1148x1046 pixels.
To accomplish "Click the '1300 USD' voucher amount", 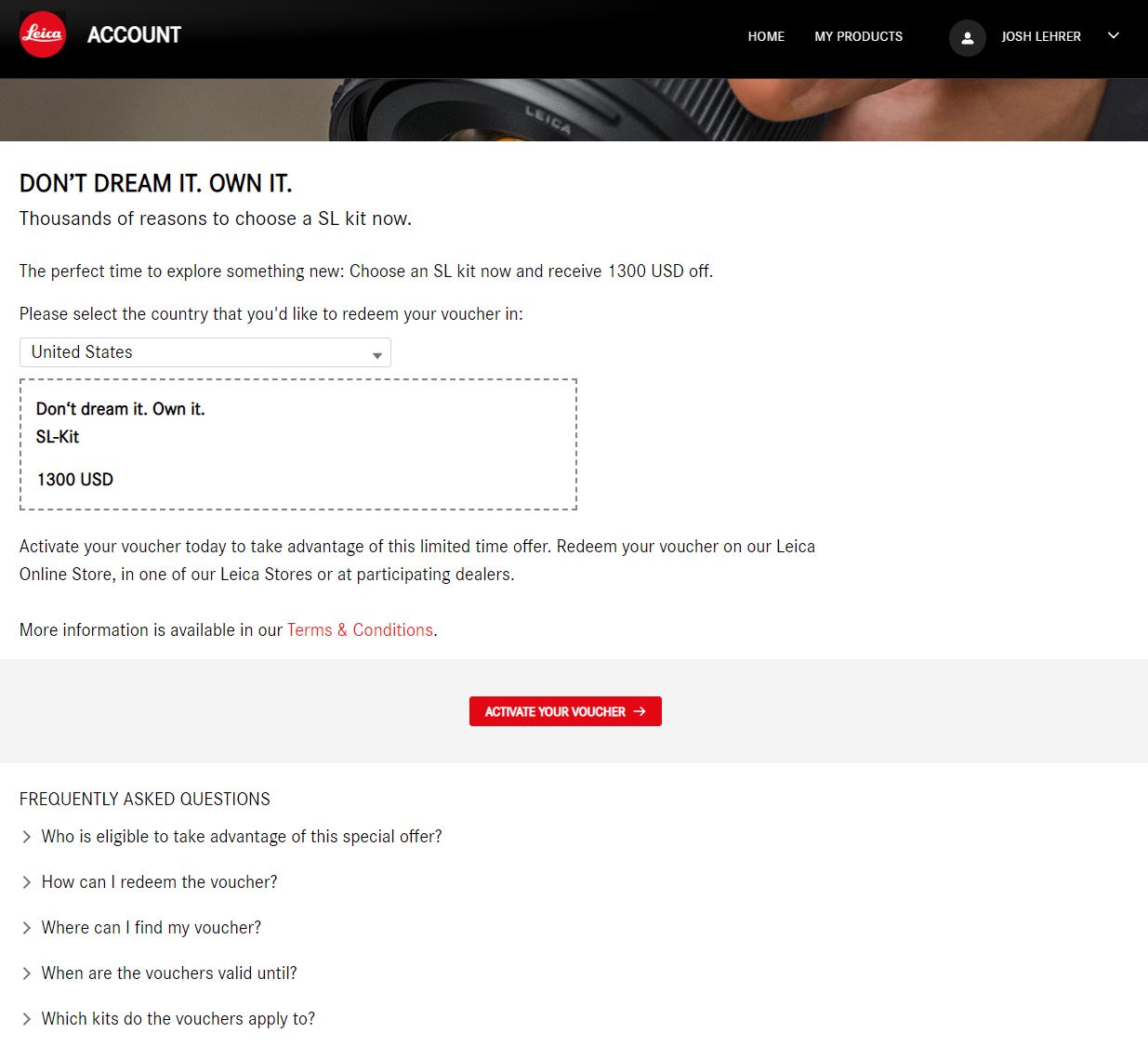I will [75, 480].
